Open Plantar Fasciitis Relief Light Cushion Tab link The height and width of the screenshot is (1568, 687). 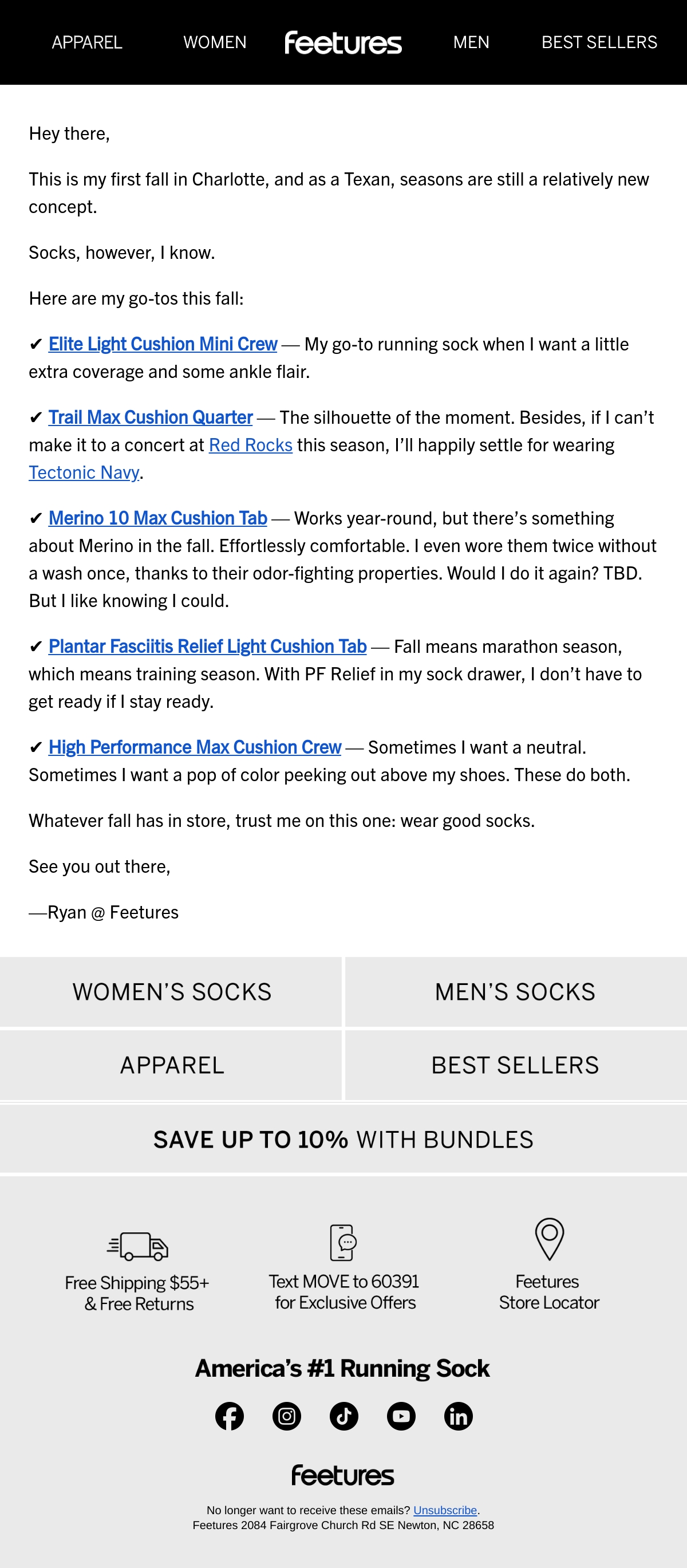tap(207, 647)
